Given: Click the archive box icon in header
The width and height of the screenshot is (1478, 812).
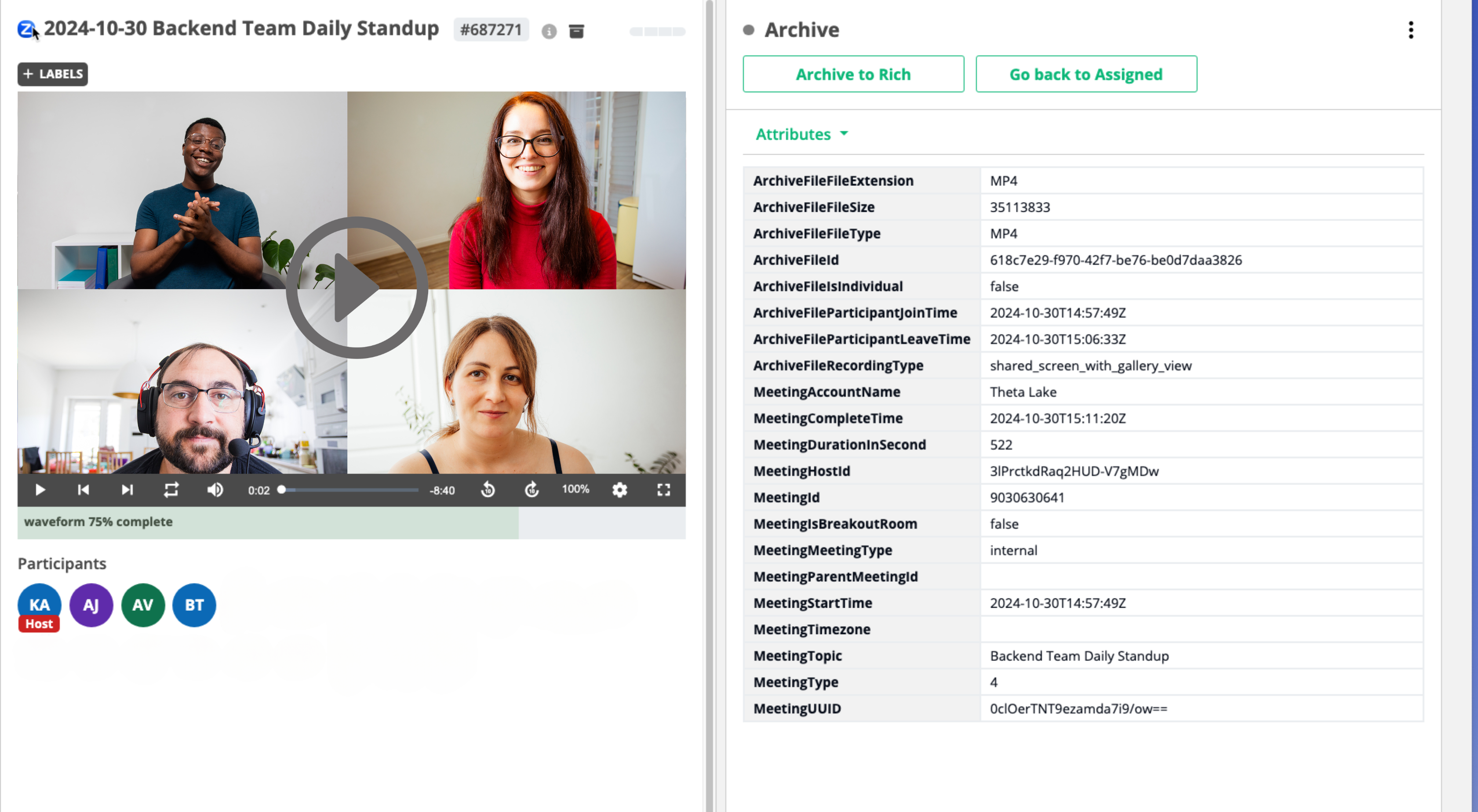Looking at the screenshot, I should coord(576,31).
